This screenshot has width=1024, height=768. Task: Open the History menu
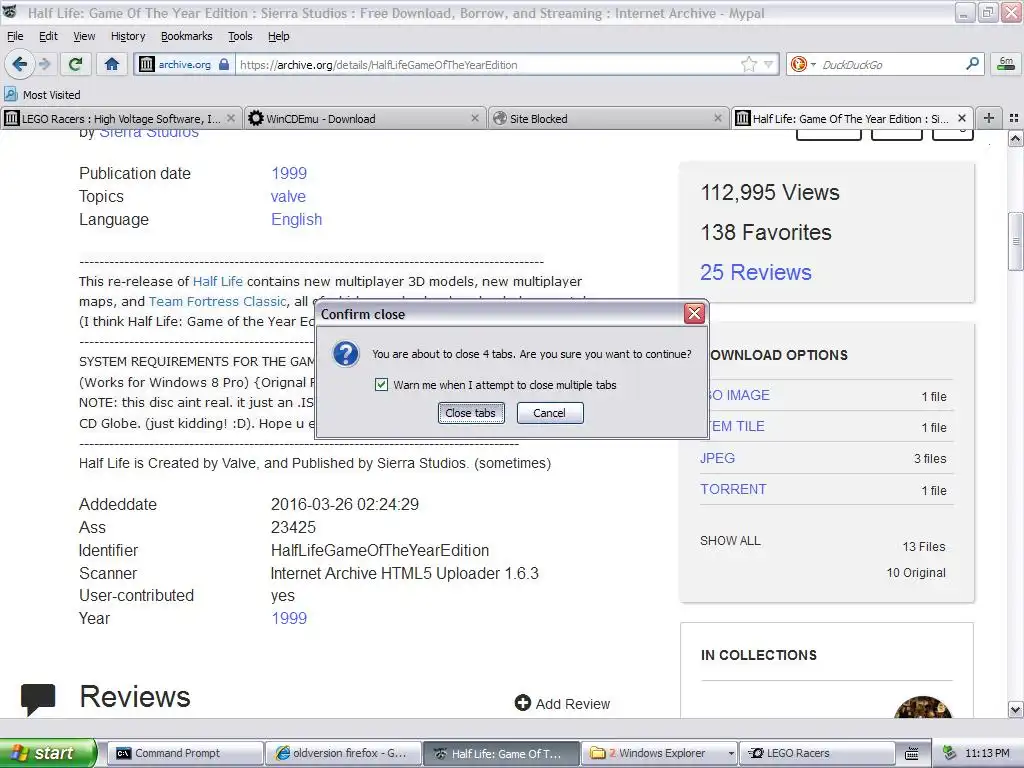click(127, 36)
